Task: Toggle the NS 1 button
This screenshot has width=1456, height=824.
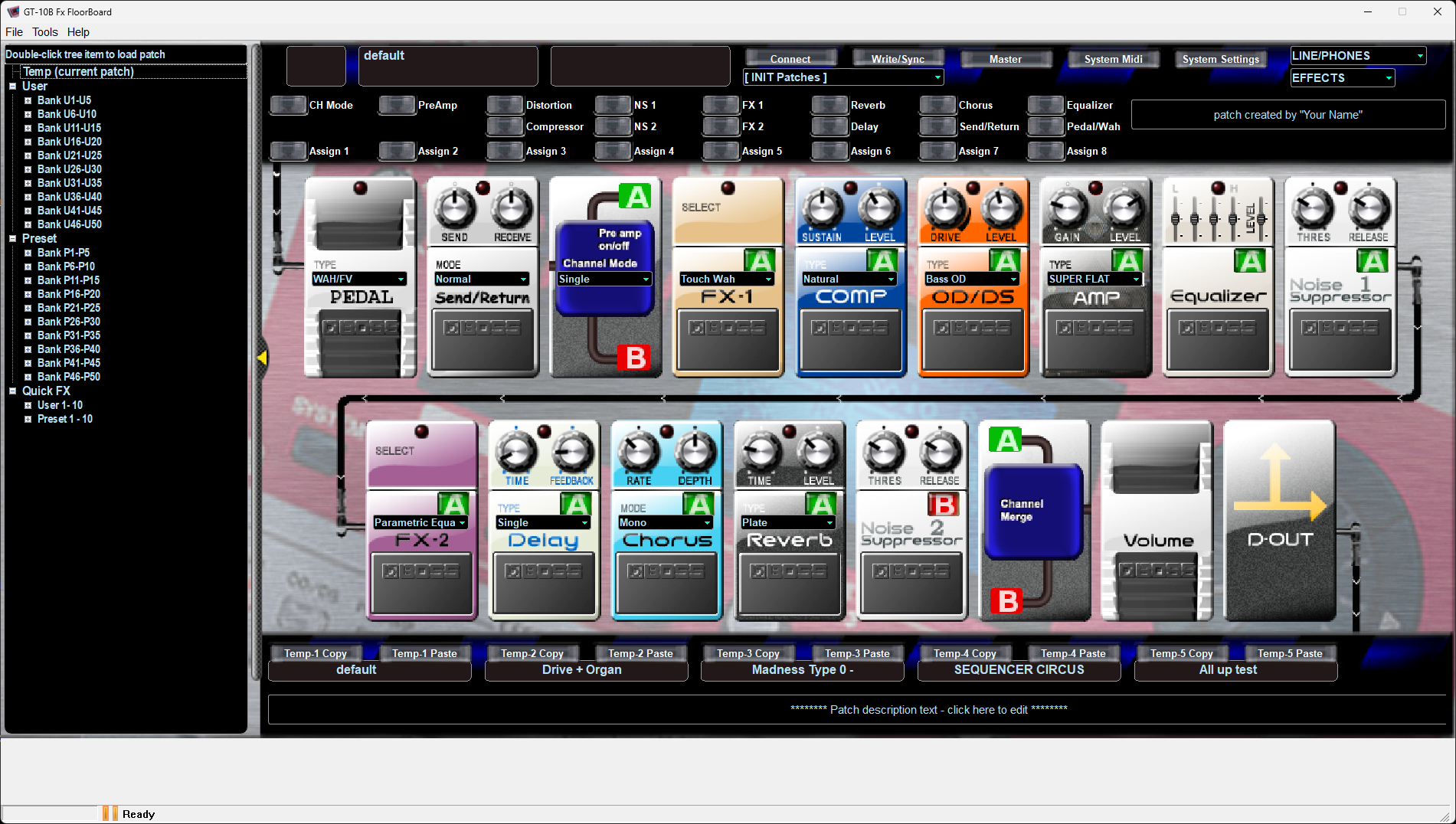Action: coord(613,105)
